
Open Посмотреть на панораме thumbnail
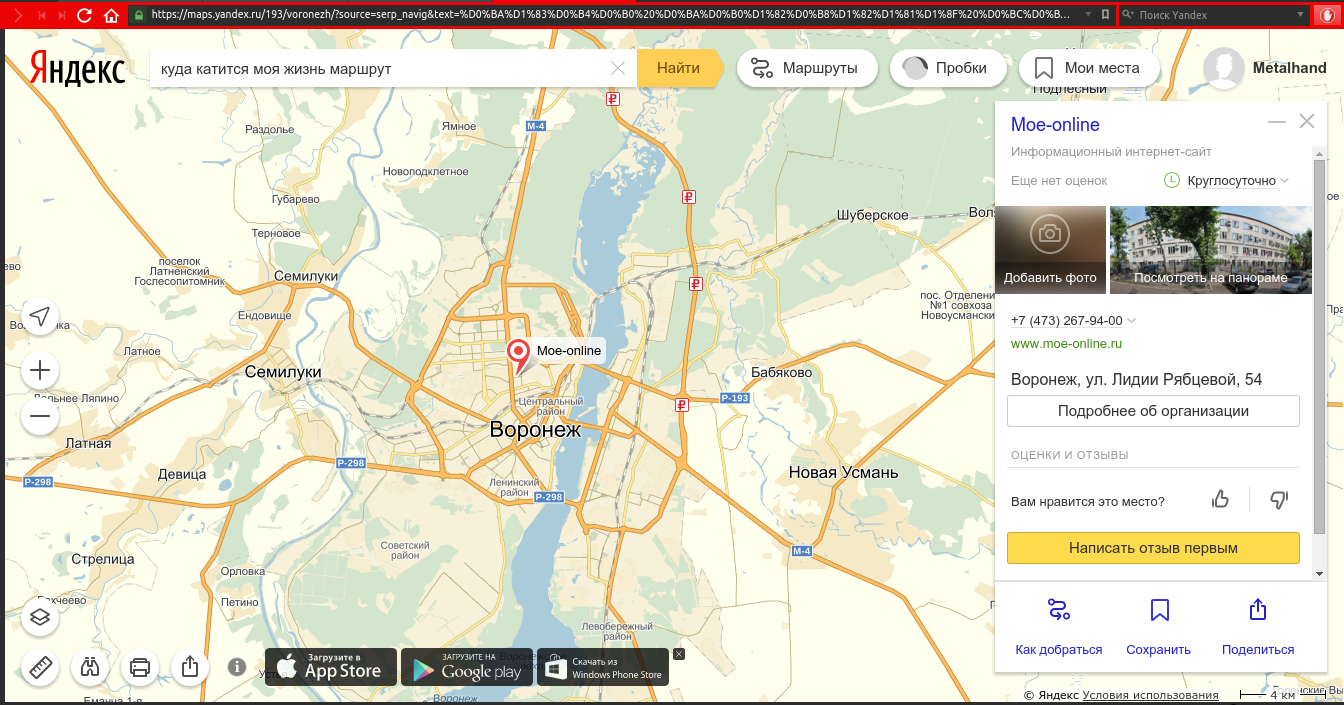point(1210,250)
